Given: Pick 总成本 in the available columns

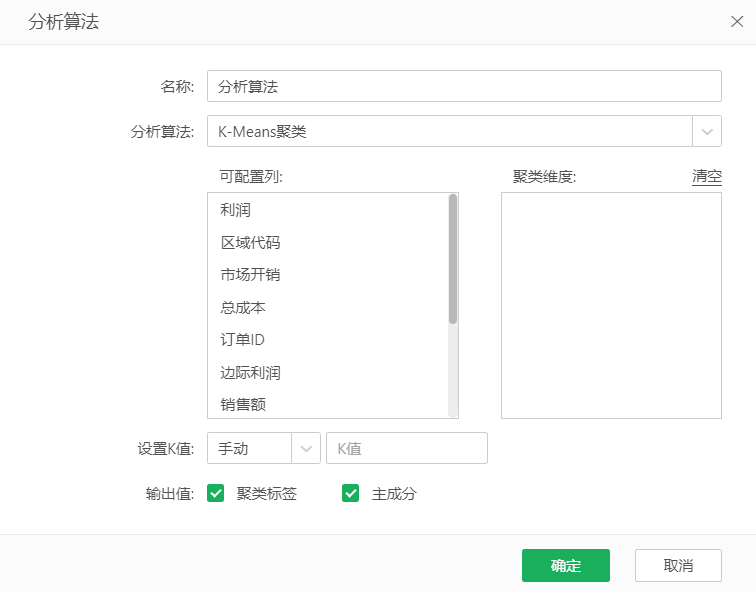Looking at the screenshot, I should click(x=243, y=308).
